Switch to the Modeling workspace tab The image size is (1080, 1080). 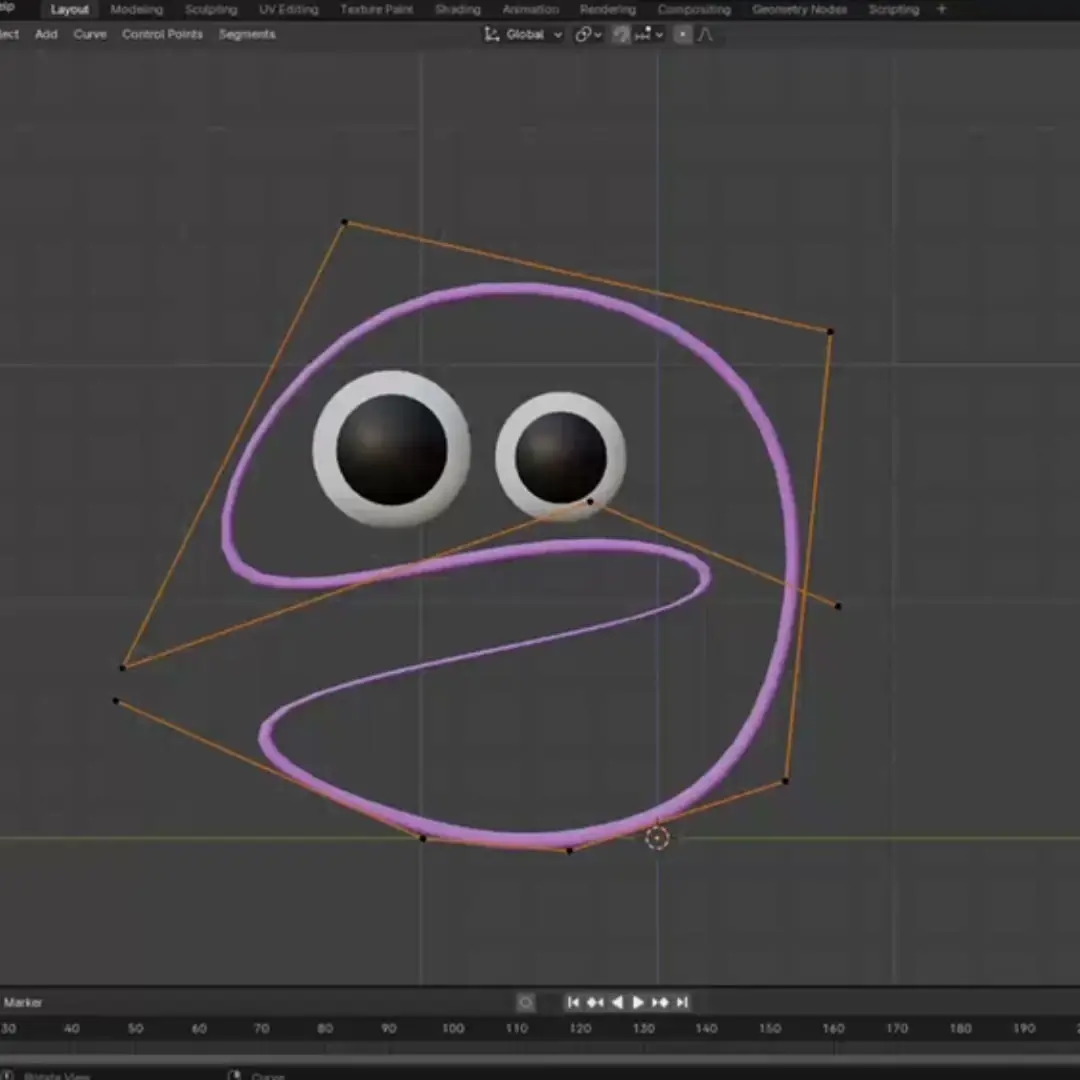pyautogui.click(x=136, y=9)
